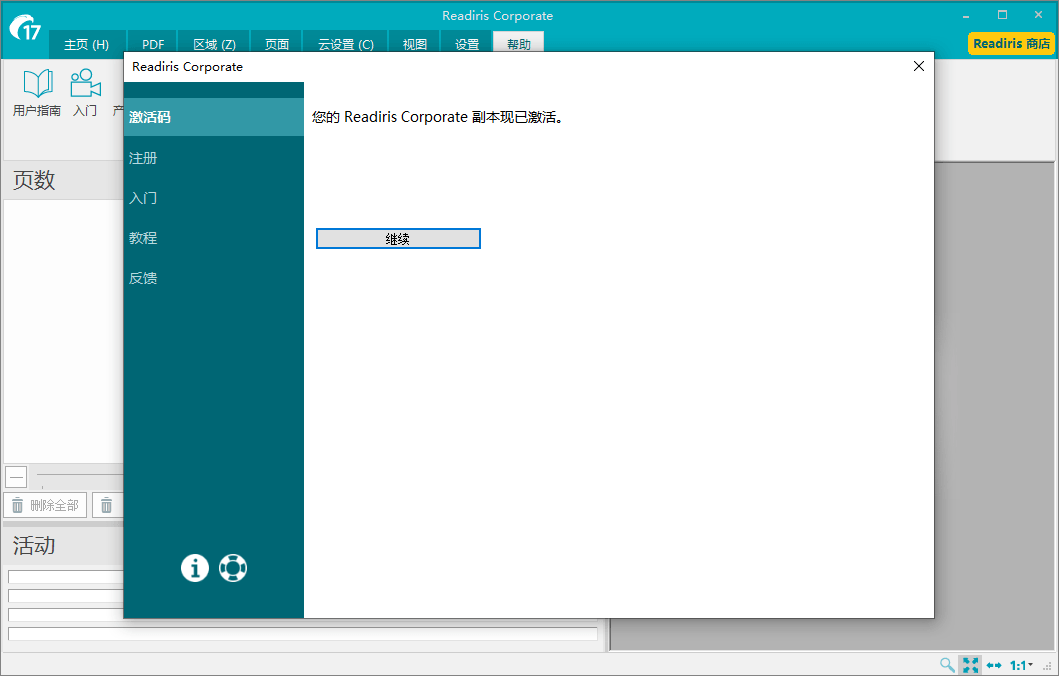Switch to the 区域 (Z) tab
This screenshot has width=1059, height=676.
click(214, 44)
